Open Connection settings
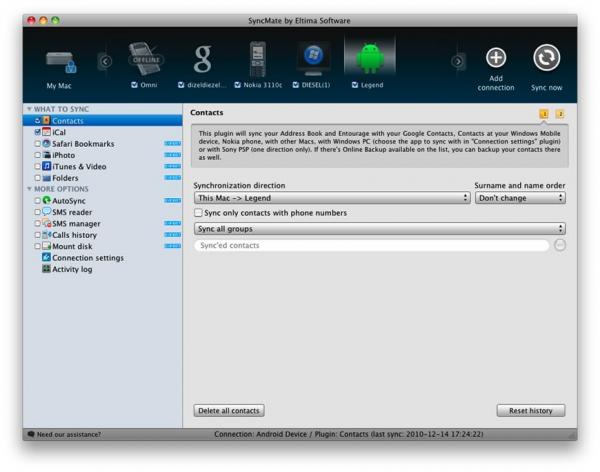Image resolution: width=600 pixels, height=472 pixels. coord(88,258)
